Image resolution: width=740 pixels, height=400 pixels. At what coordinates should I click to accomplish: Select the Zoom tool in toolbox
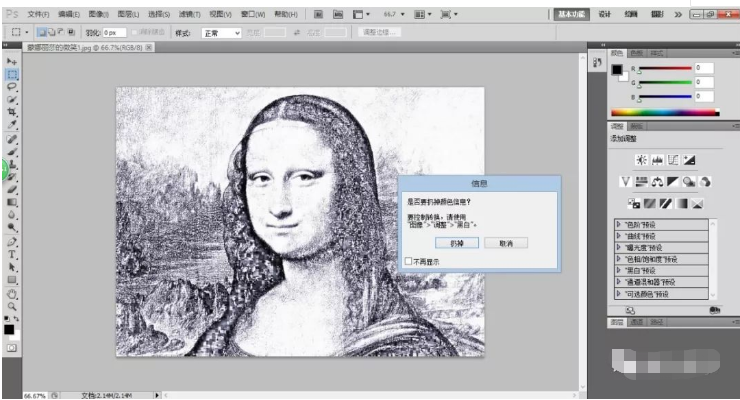tap(12, 307)
